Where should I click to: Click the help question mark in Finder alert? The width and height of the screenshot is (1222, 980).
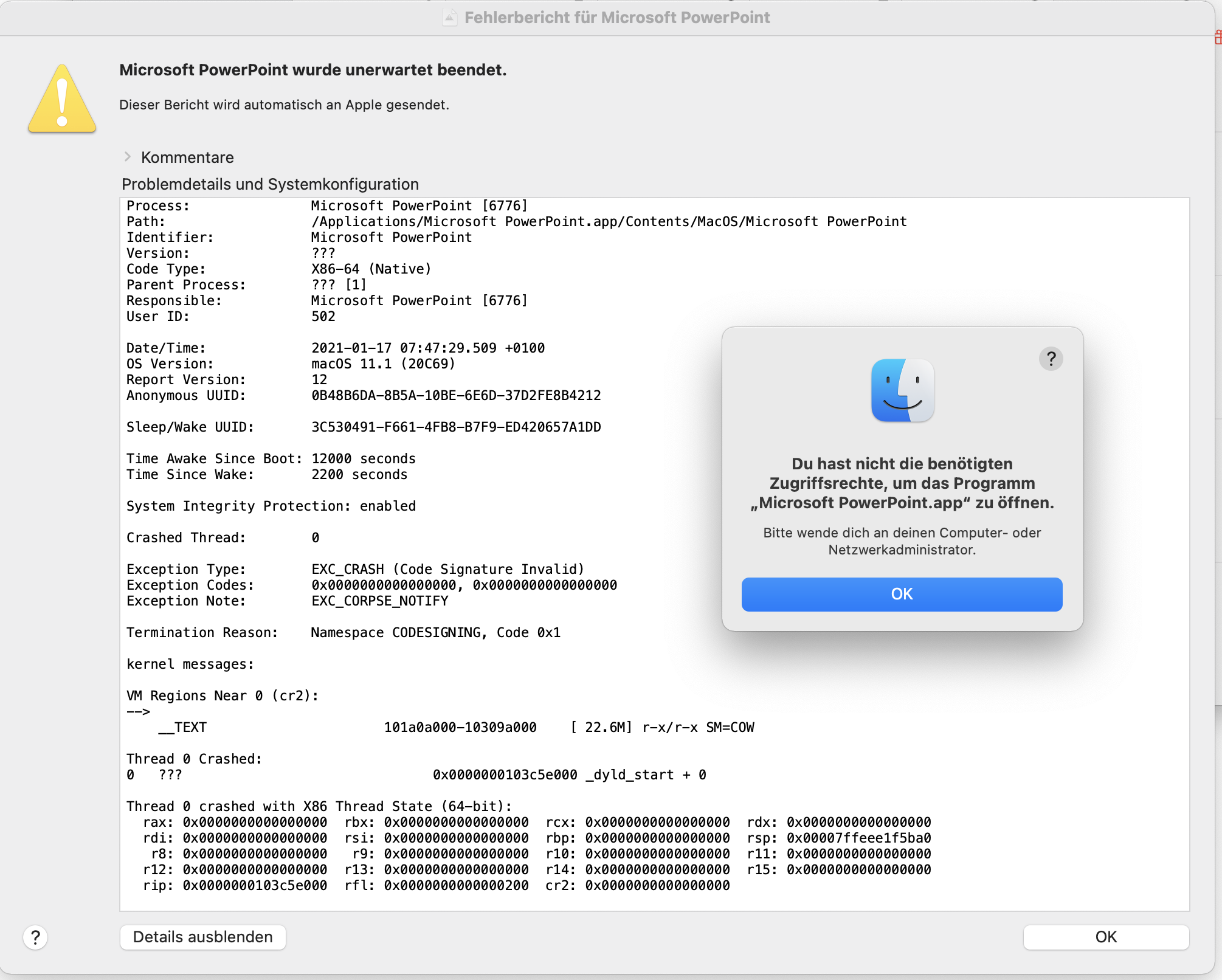tap(1051, 359)
